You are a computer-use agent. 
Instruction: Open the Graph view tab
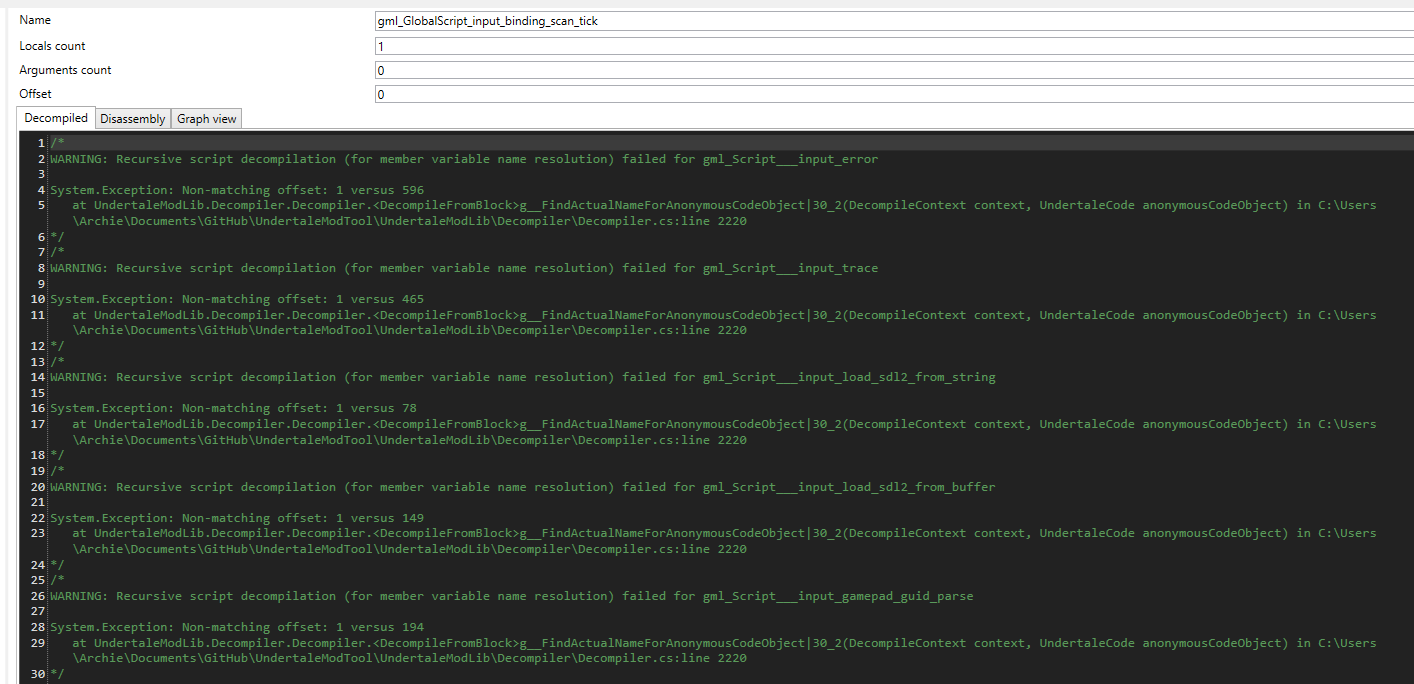(205, 117)
